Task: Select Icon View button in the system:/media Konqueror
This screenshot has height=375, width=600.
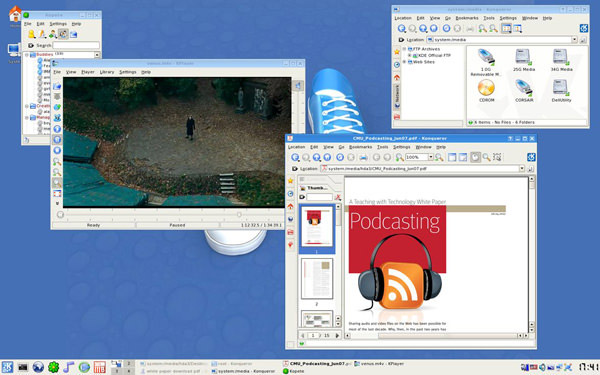Action: point(506,28)
